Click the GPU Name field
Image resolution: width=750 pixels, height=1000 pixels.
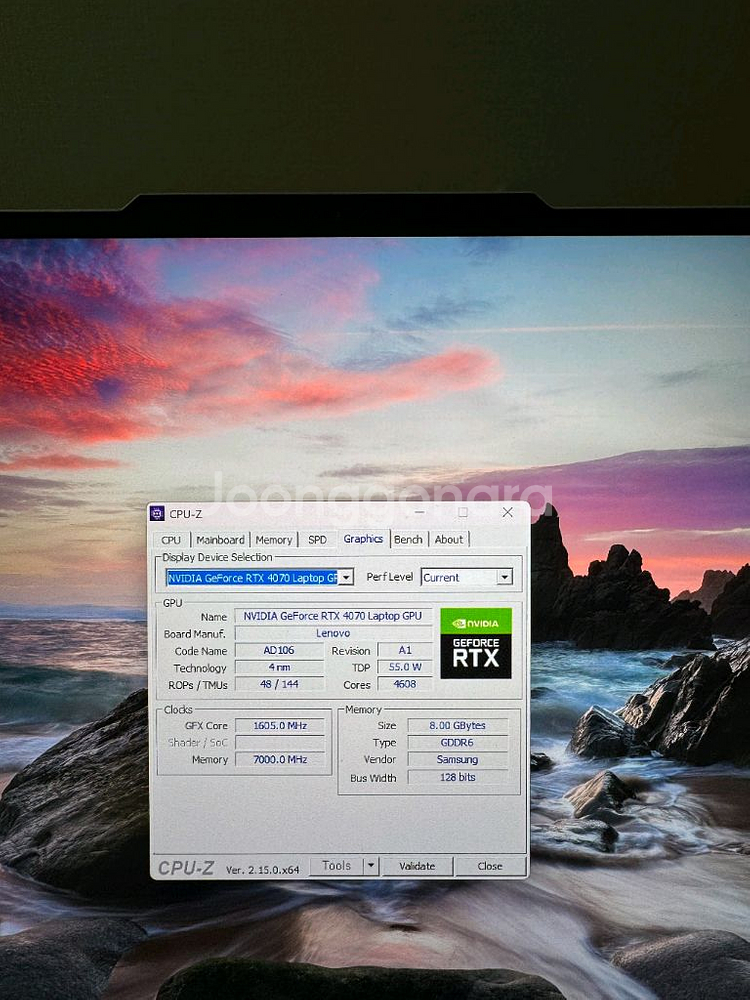[333, 616]
